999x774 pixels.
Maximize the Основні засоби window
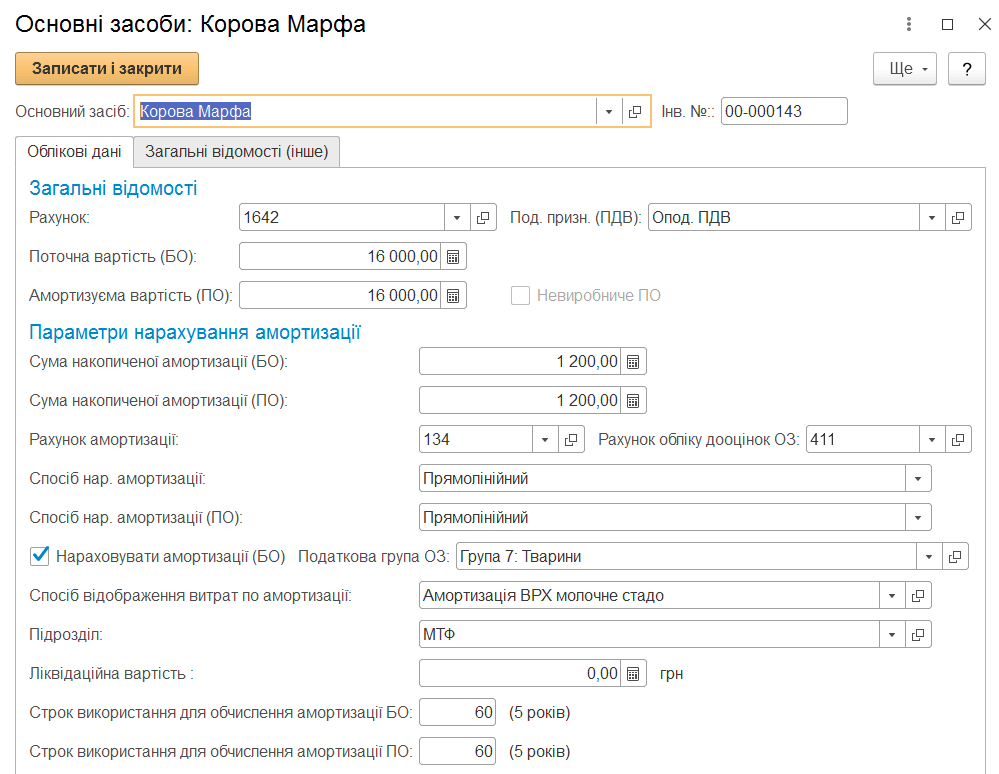pos(947,24)
